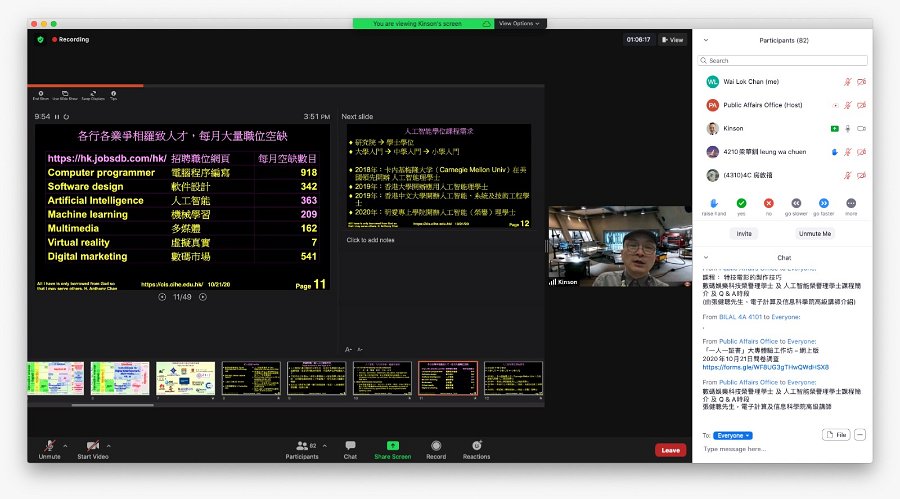
Task: Toggle Kinson's microphone icon
Action: click(847, 129)
